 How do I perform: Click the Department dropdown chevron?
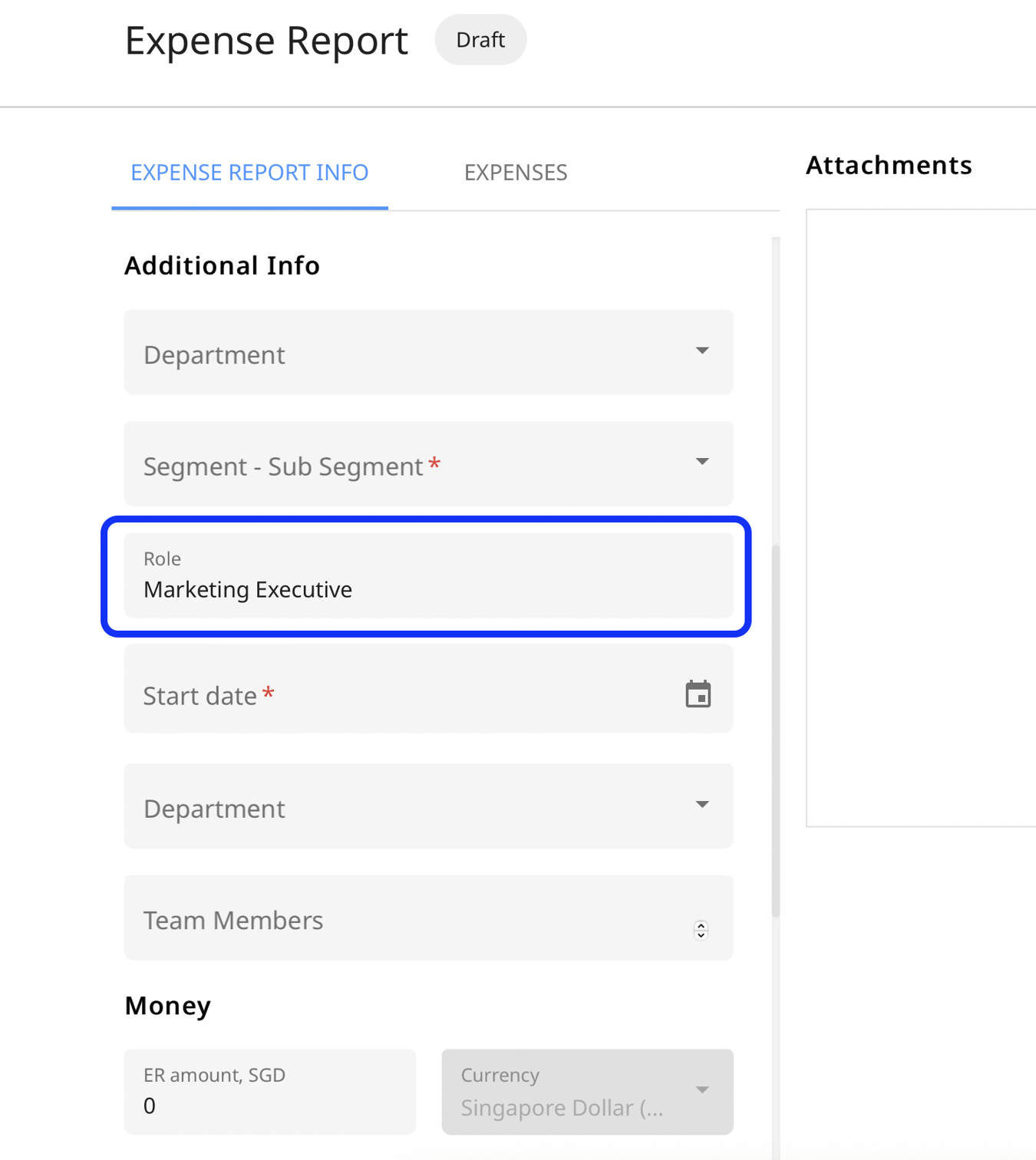[701, 350]
